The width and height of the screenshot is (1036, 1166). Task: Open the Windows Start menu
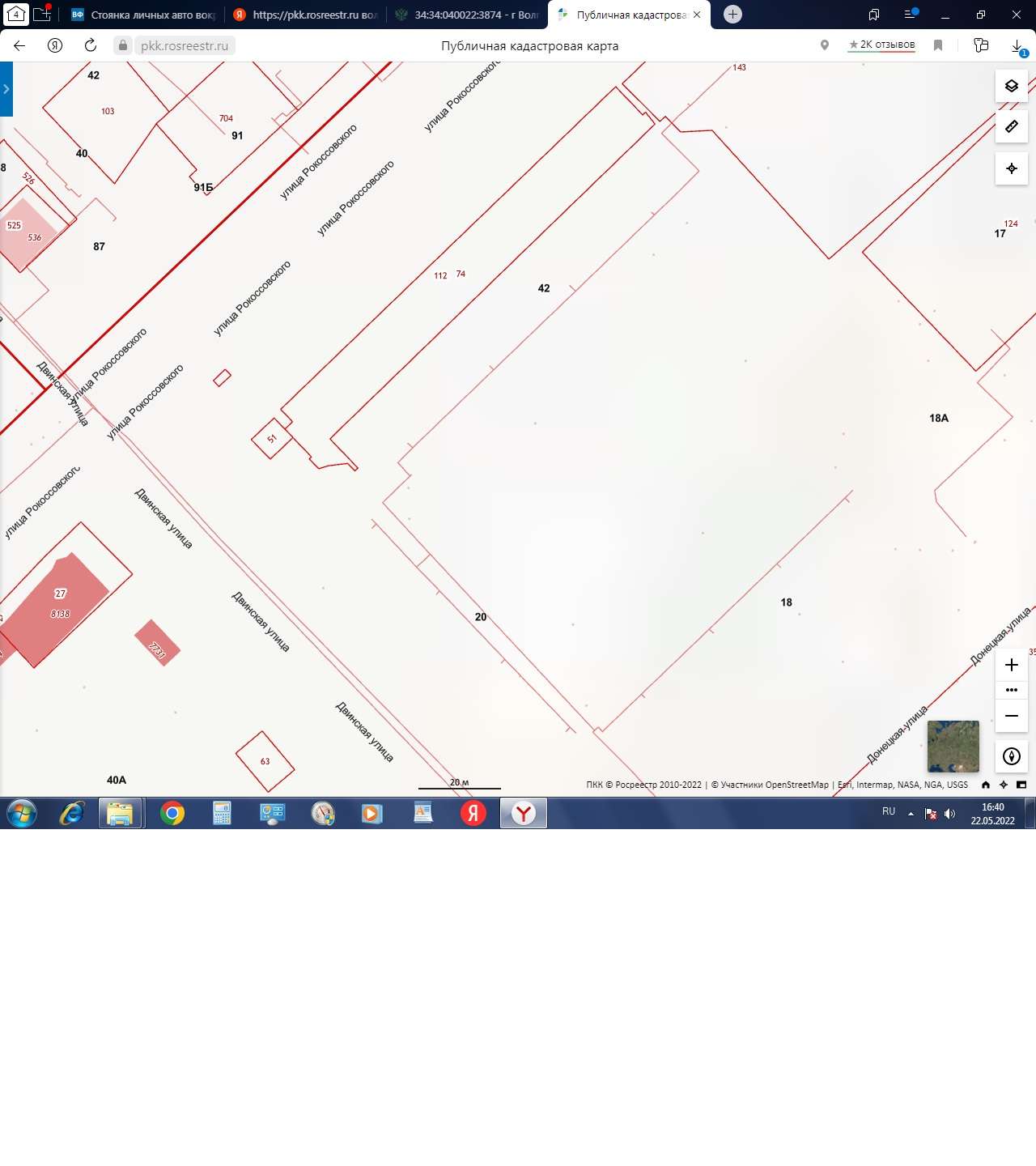coord(22,813)
